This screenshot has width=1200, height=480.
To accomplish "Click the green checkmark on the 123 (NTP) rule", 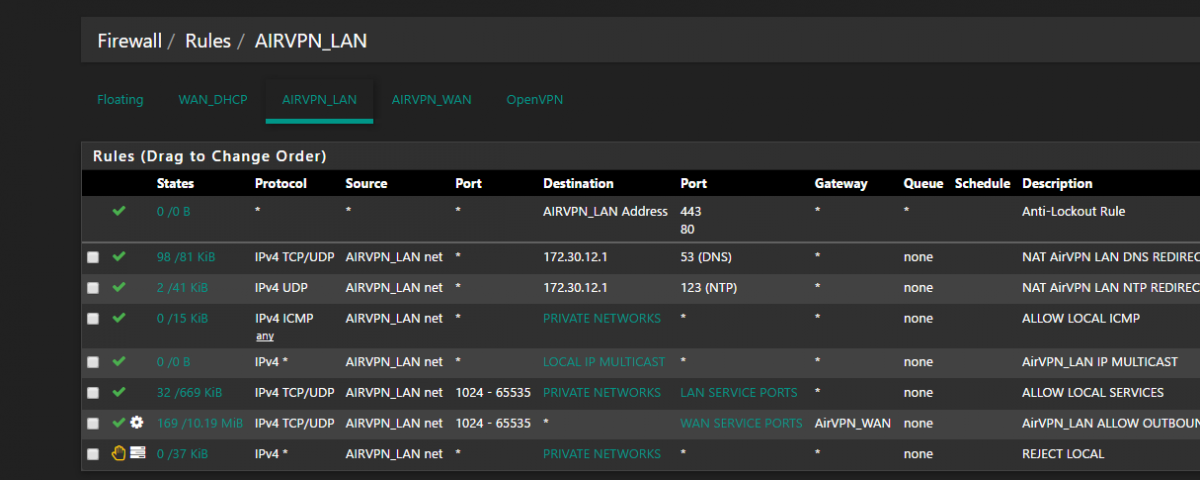I will pyautogui.click(x=119, y=288).
